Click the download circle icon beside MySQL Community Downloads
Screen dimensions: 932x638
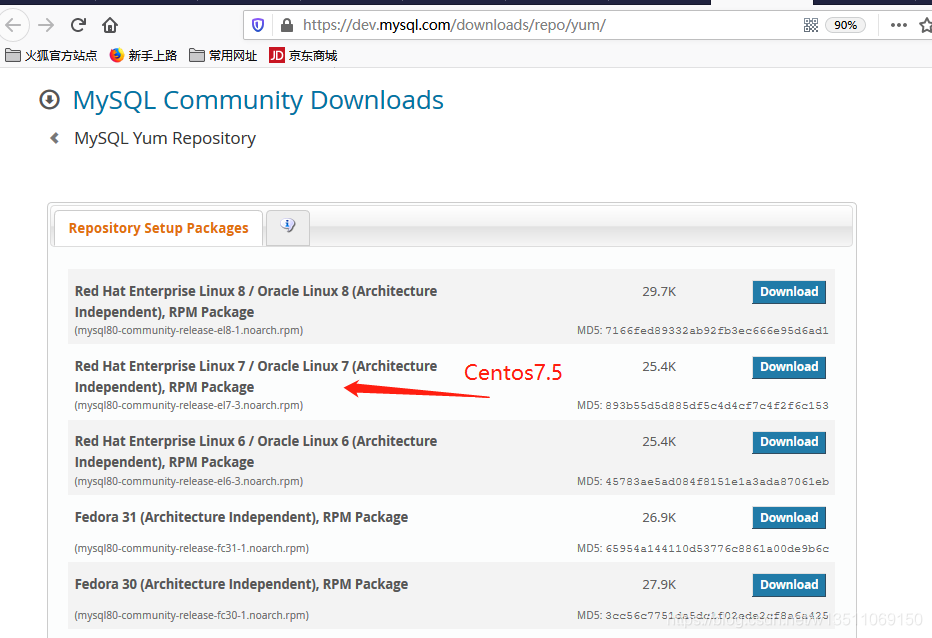pos(49,100)
